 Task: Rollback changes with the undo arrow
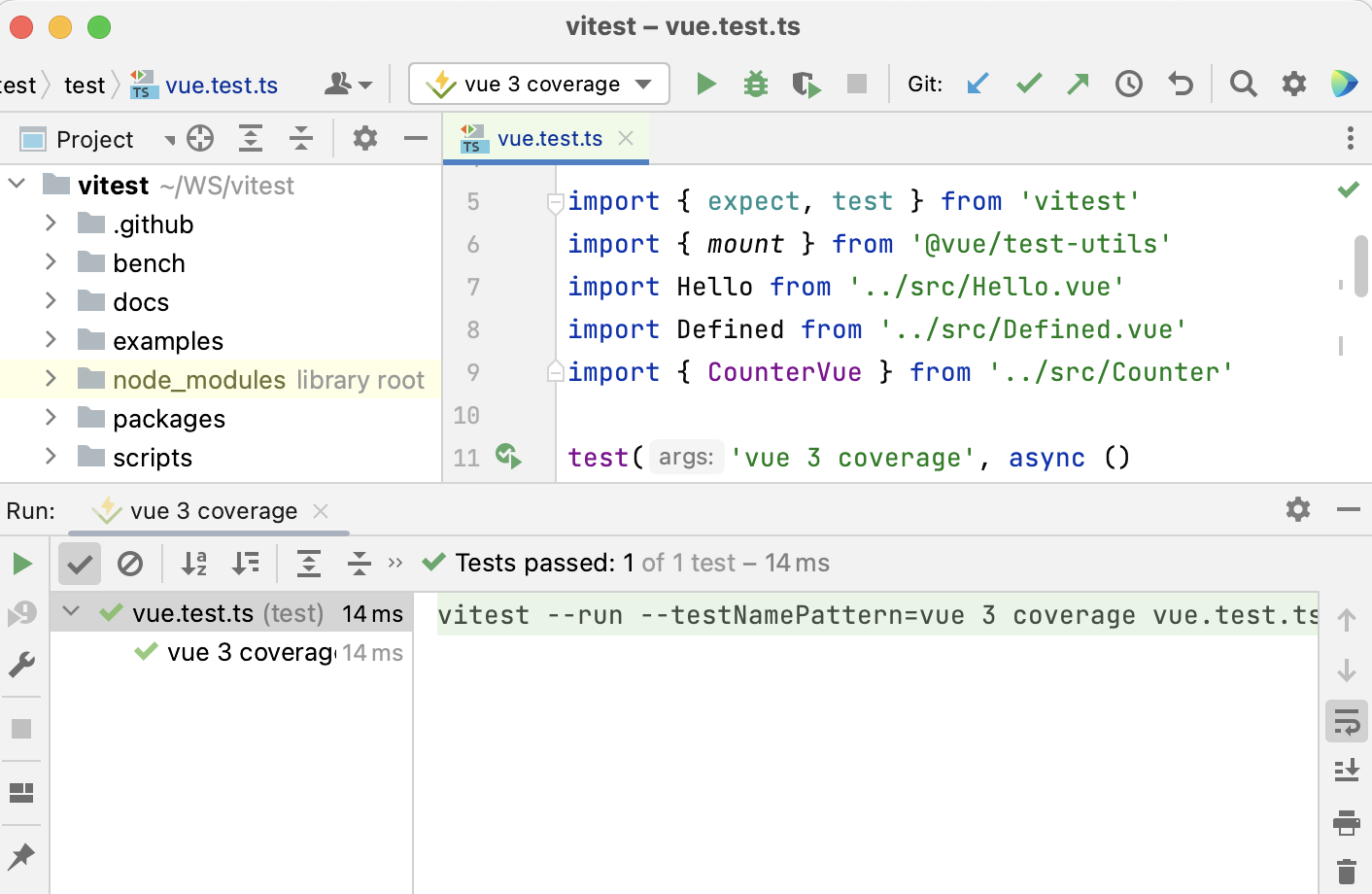click(x=1180, y=85)
